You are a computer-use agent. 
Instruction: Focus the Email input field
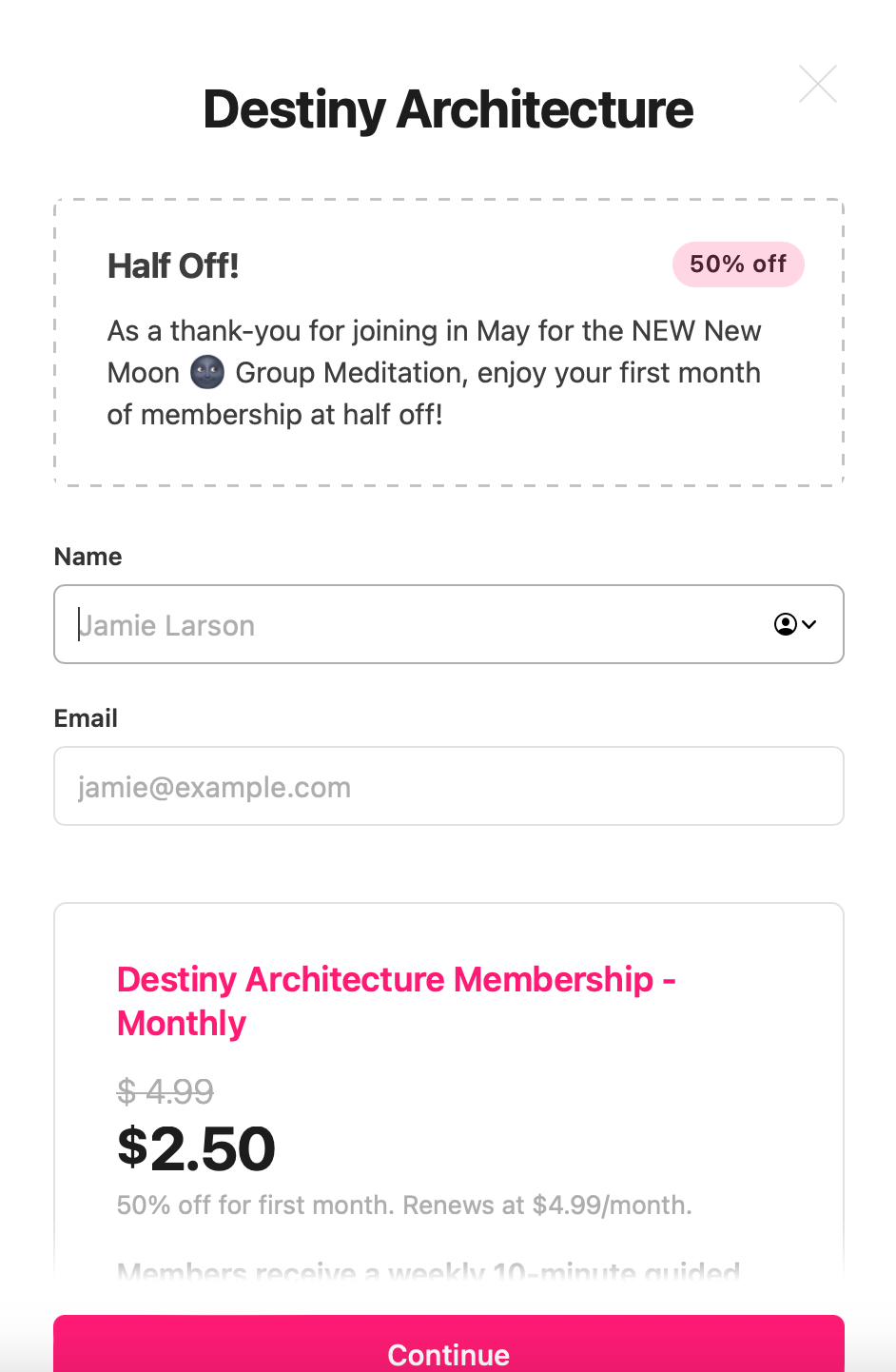pos(449,786)
